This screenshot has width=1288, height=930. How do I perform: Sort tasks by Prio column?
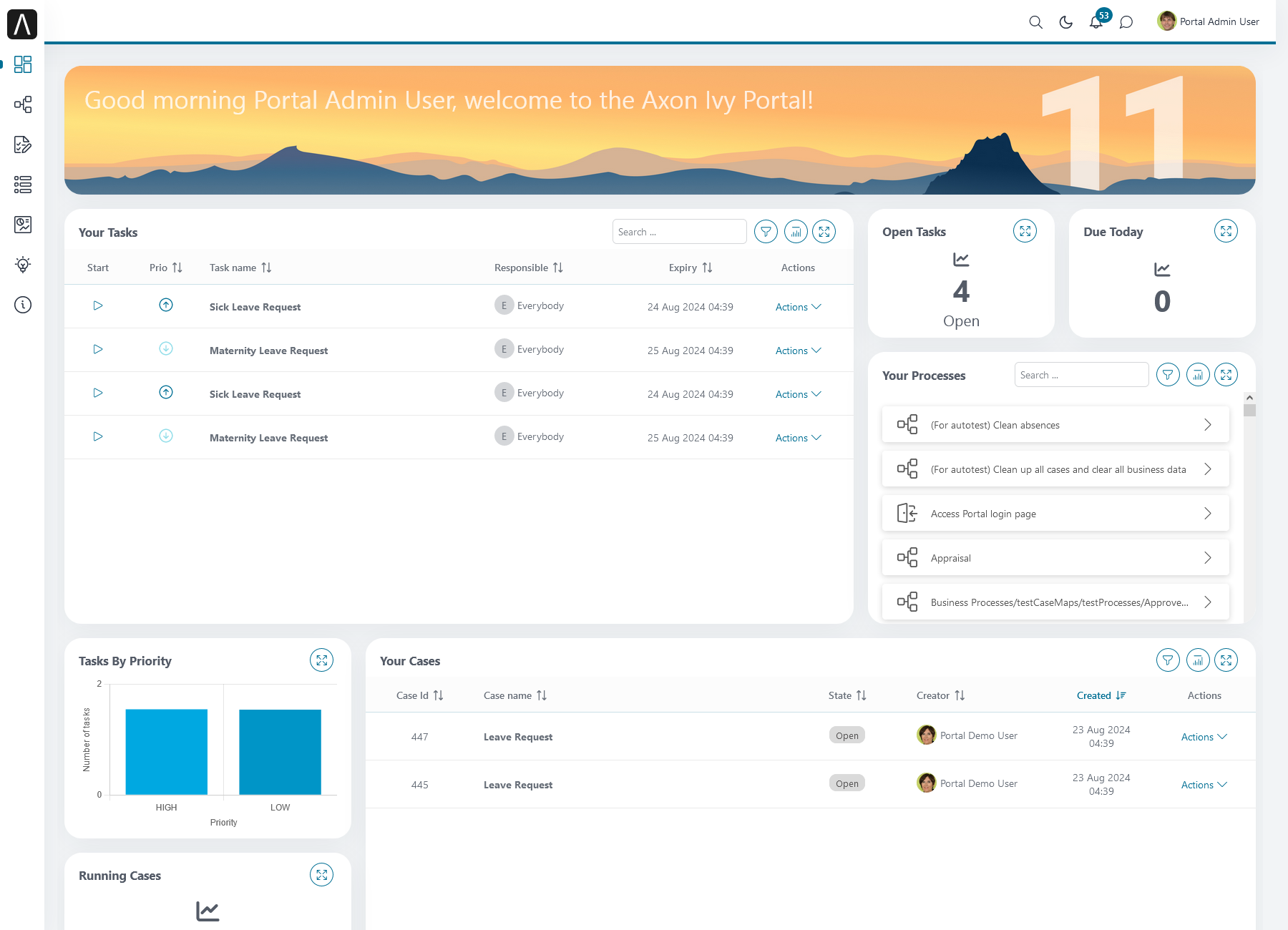point(177,268)
